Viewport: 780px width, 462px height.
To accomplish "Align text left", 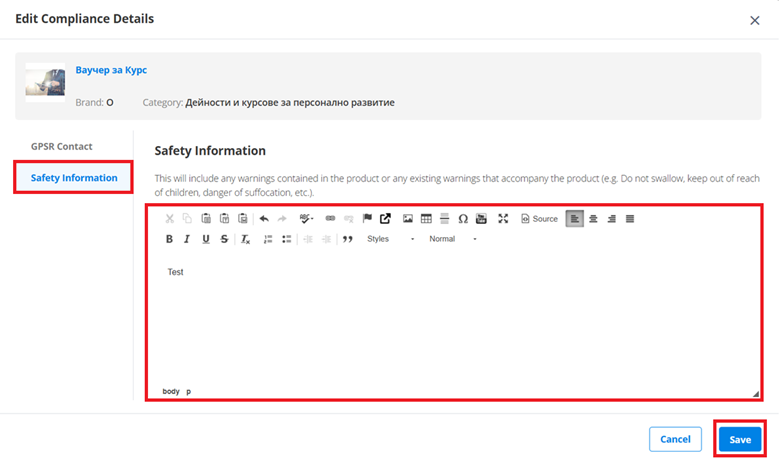I will 575,219.
